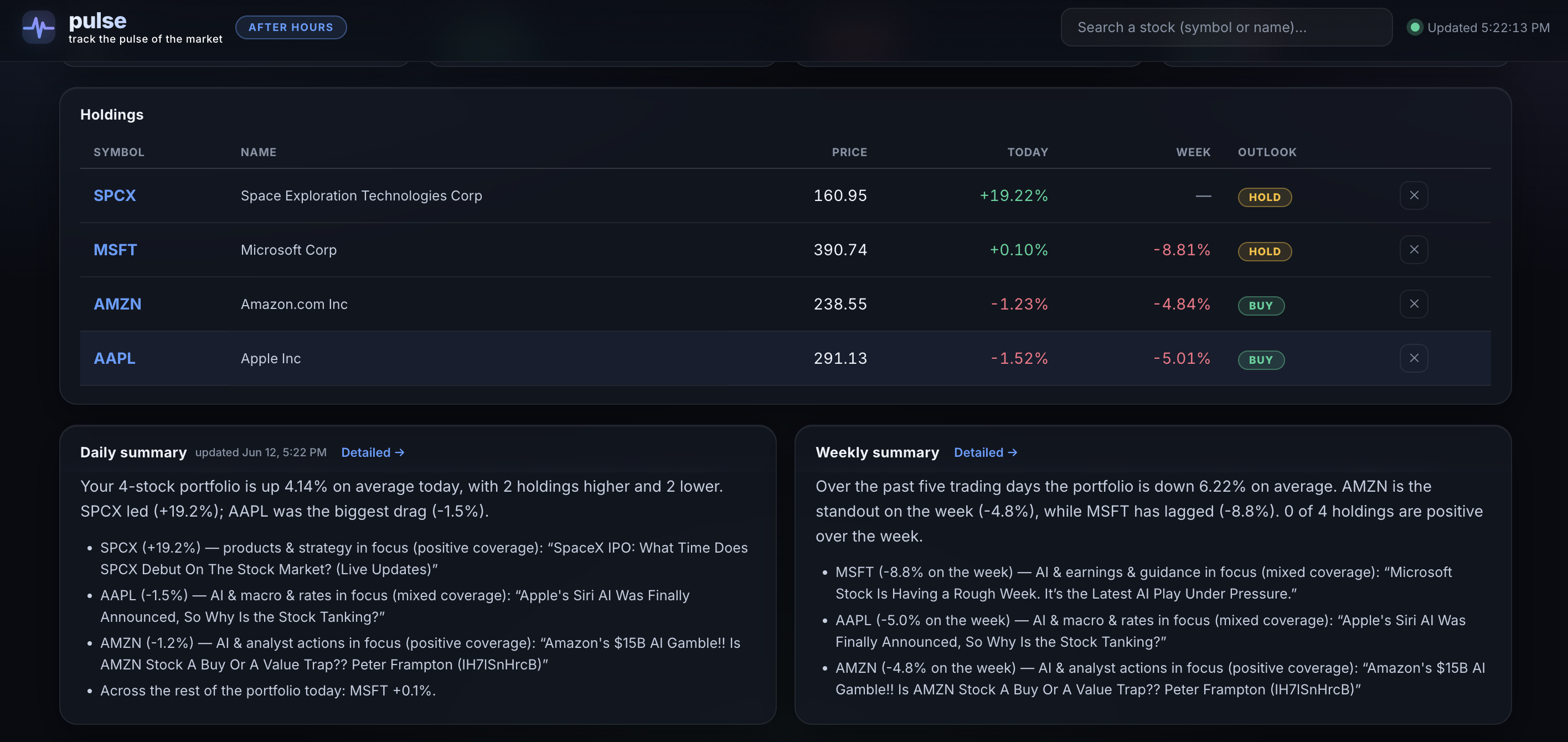Click AMZN today change -1.23%

[1019, 304]
